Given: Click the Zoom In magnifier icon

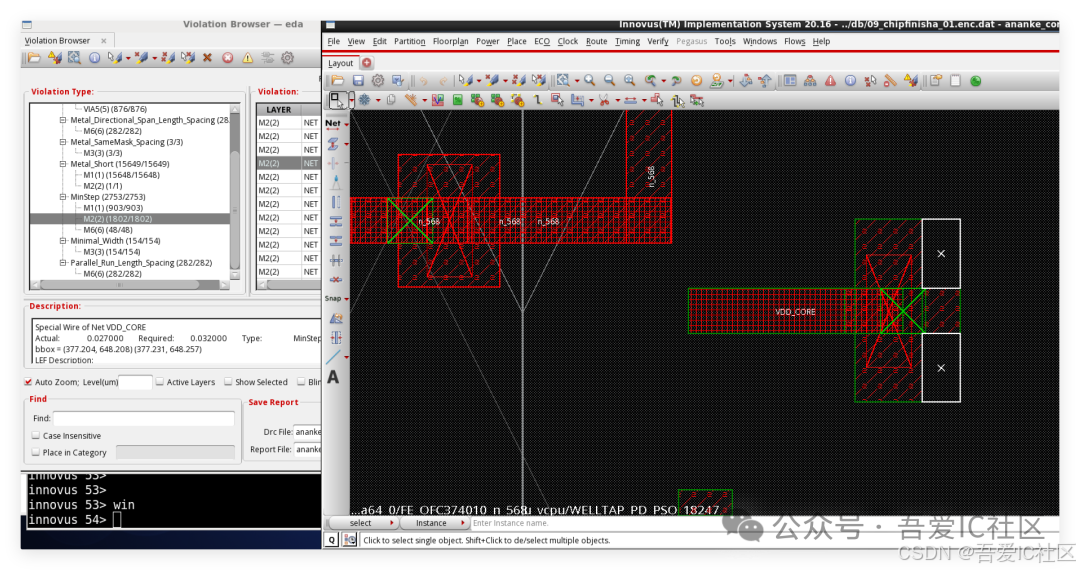Looking at the screenshot, I should [590, 81].
